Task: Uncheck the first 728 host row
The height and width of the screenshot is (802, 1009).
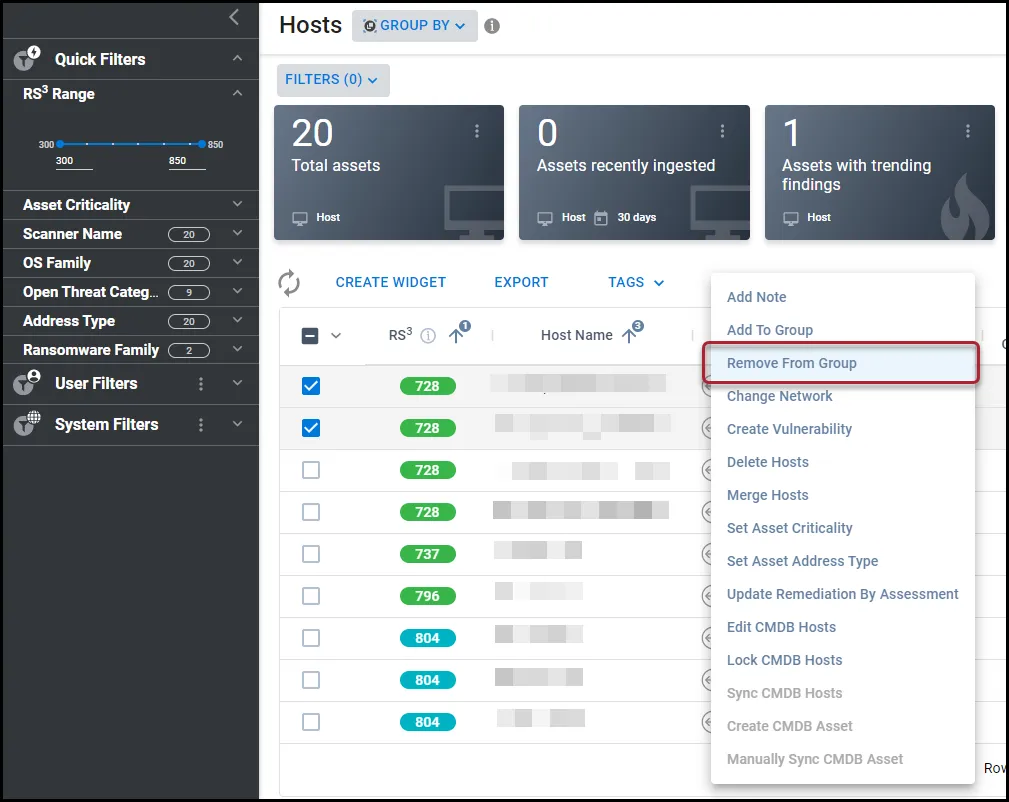Action: point(311,386)
